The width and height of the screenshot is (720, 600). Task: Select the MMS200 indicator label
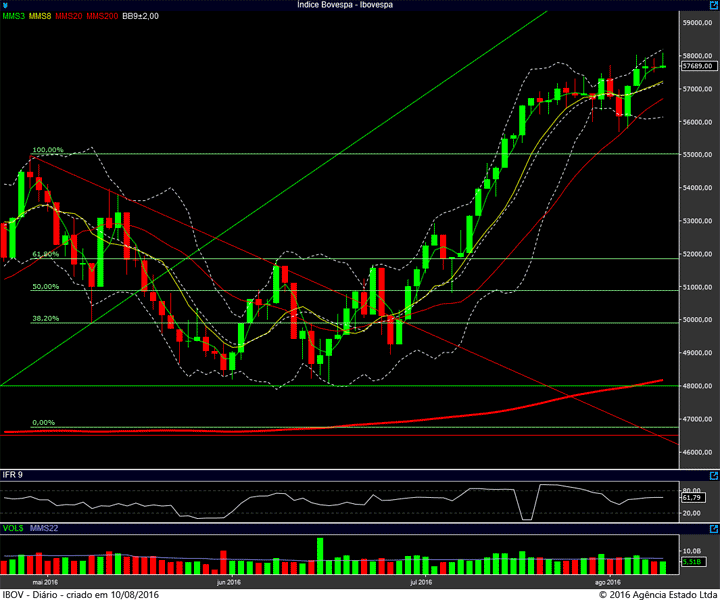pyautogui.click(x=102, y=16)
